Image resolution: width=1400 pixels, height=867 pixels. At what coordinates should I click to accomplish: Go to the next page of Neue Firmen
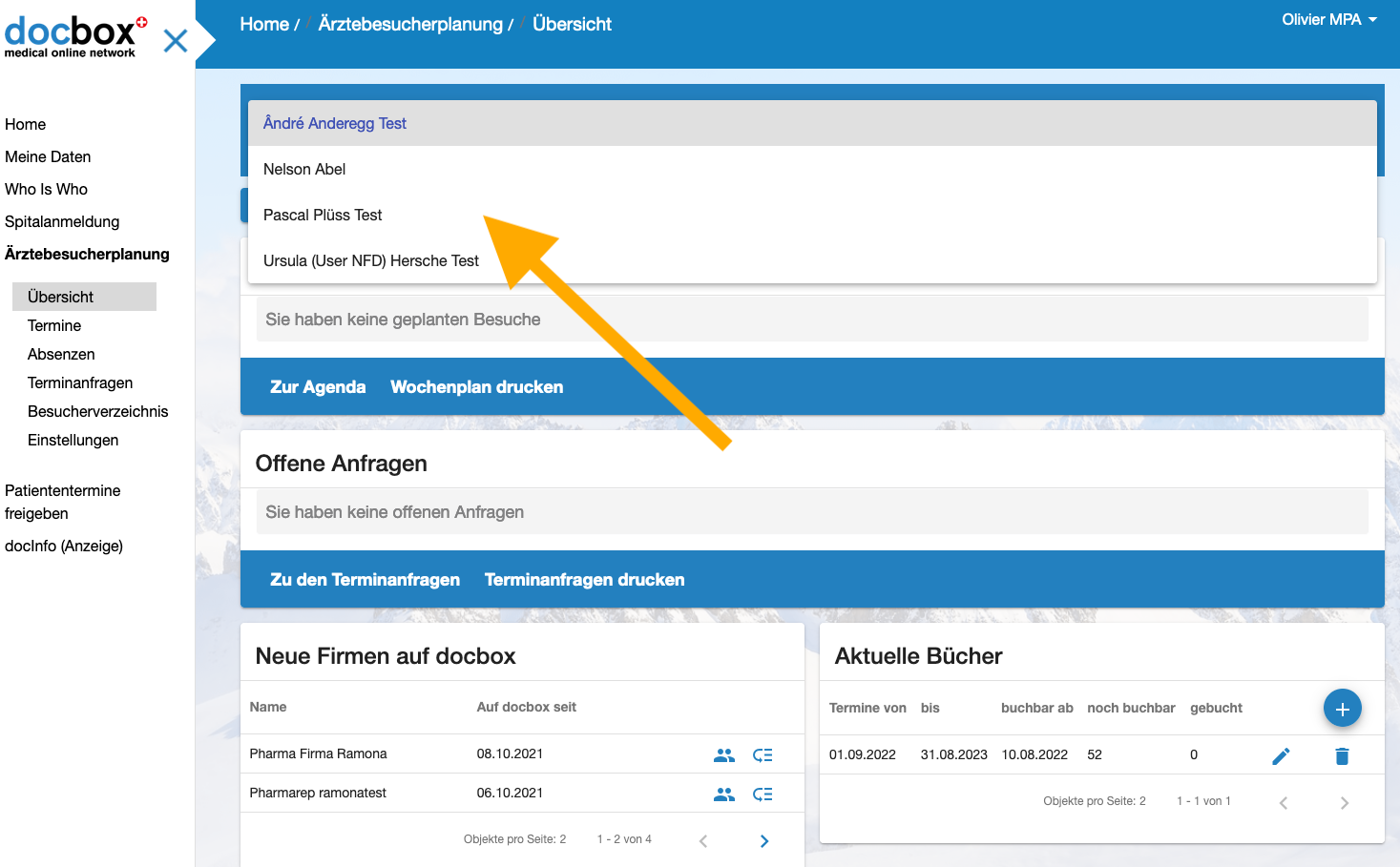(763, 840)
